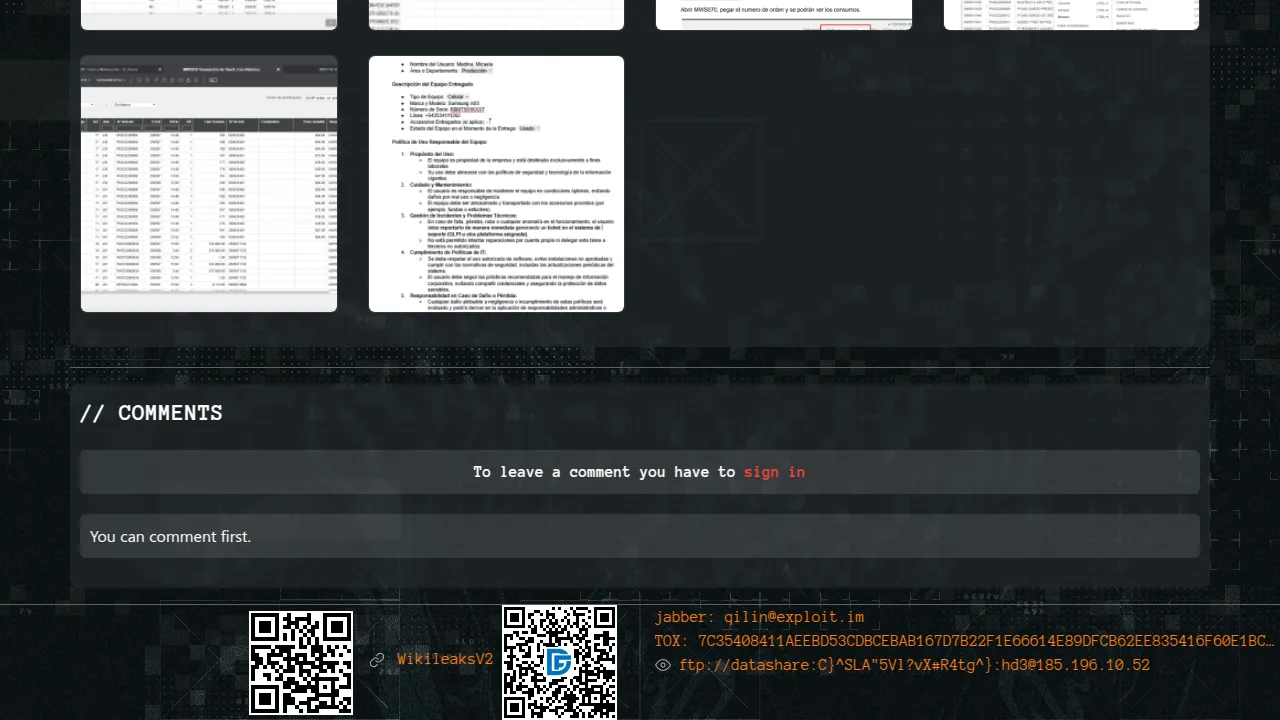Image resolution: width=1280 pixels, height=720 pixels.
Task: Click the eye icon before the ftp address
Action: pos(663,665)
